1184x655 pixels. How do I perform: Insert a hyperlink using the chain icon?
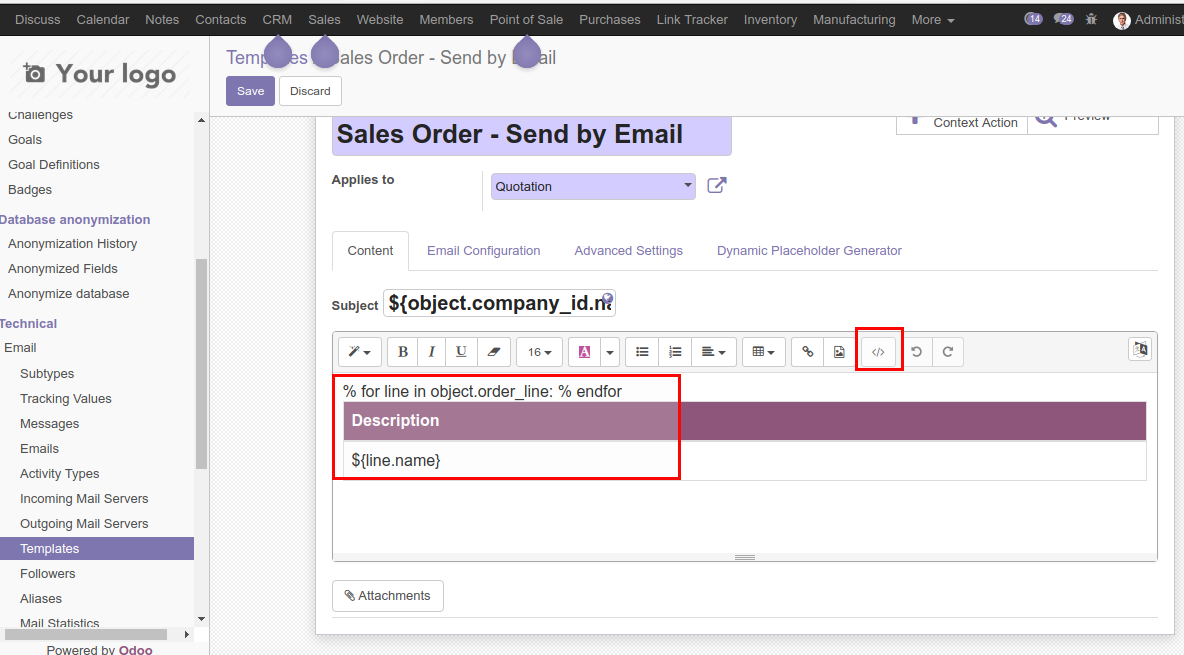click(807, 350)
